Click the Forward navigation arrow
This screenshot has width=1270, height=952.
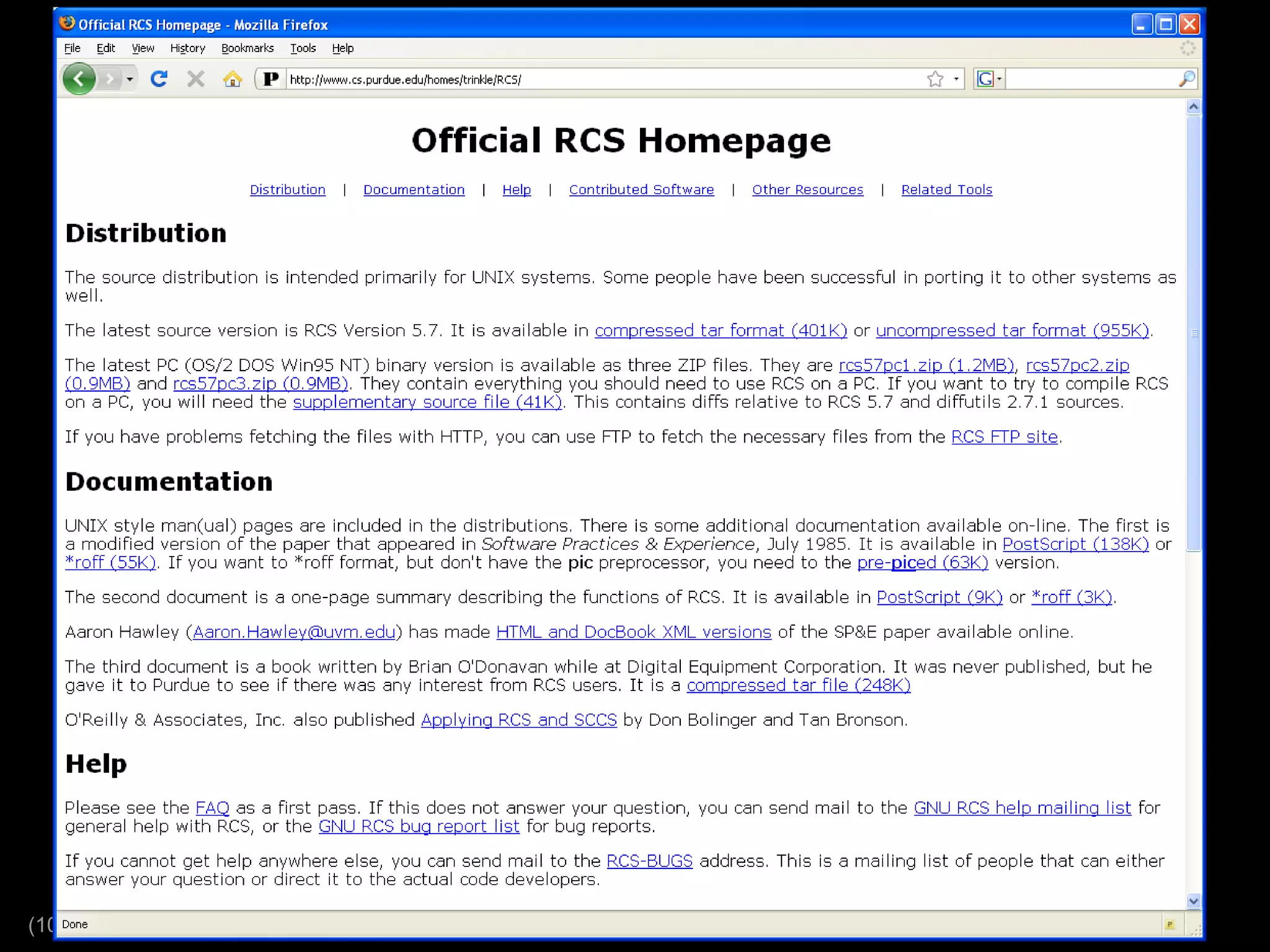(110, 79)
